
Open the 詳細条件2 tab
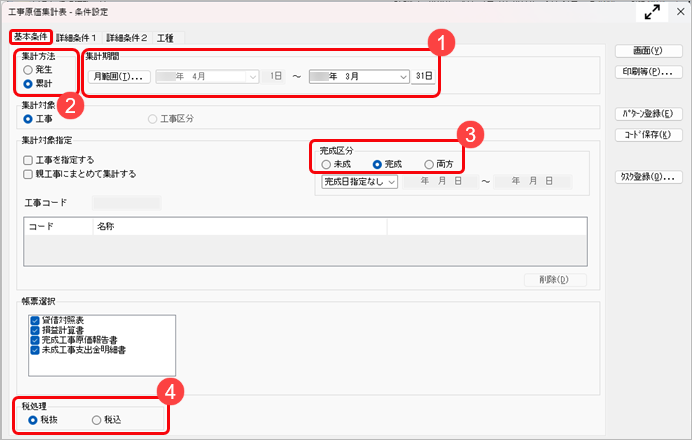point(127,37)
